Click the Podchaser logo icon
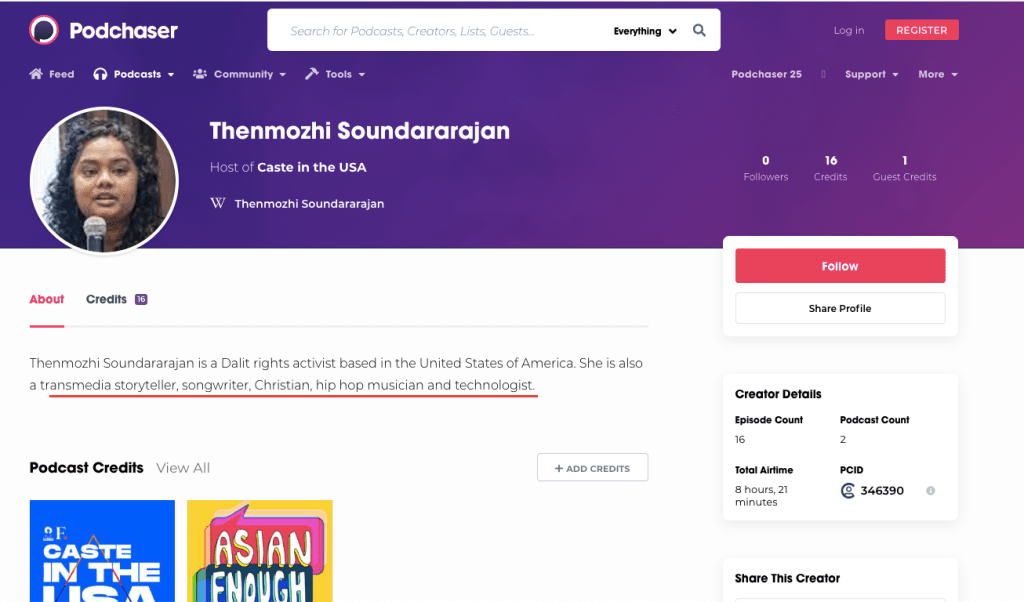The width and height of the screenshot is (1024, 602). (44, 30)
